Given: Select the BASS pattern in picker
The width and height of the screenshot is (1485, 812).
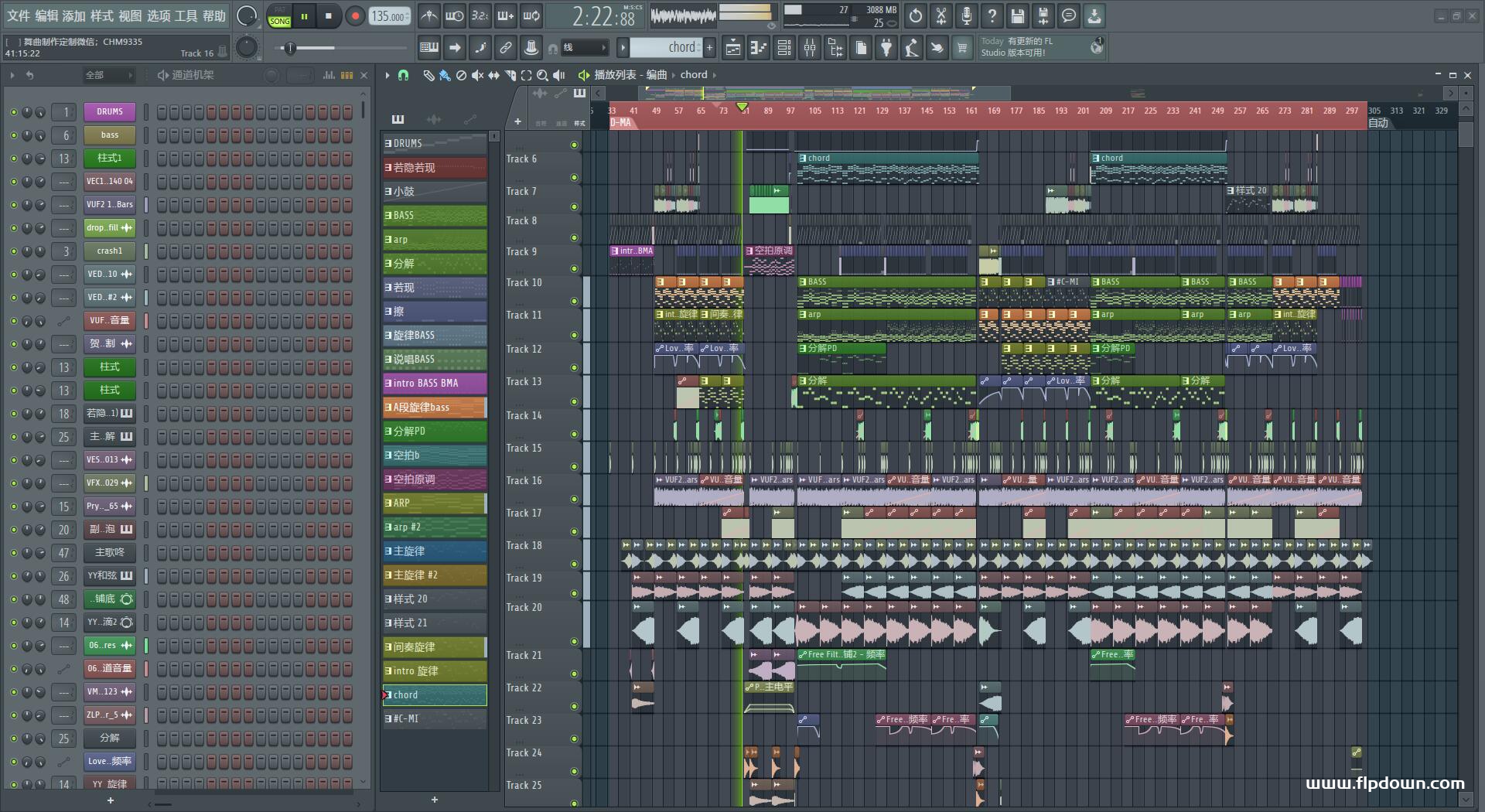Looking at the screenshot, I should [x=435, y=215].
